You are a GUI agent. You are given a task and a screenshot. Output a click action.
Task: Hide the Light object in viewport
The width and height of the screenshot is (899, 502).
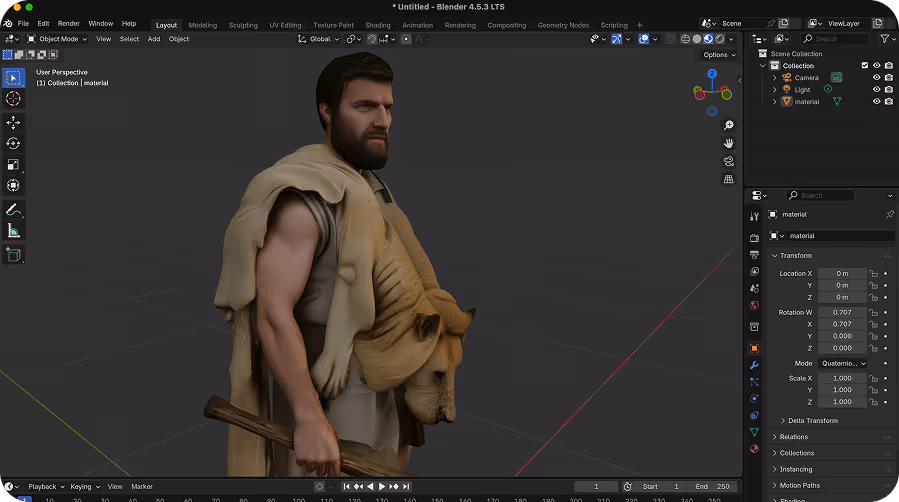(877, 89)
